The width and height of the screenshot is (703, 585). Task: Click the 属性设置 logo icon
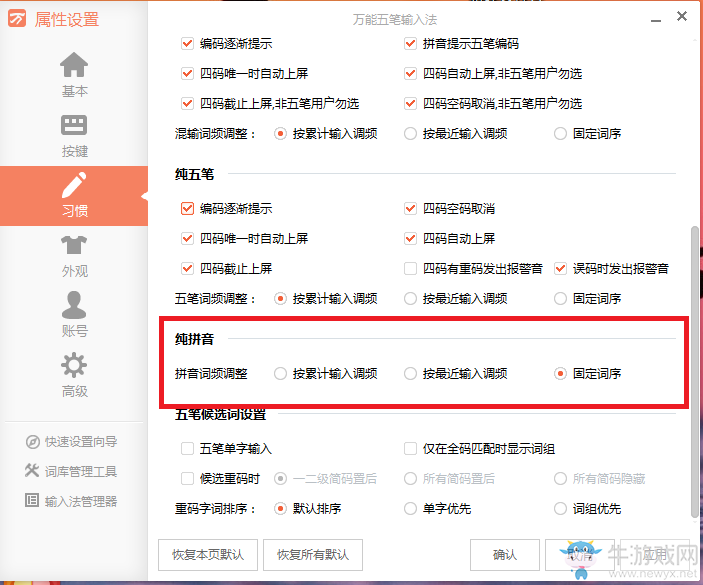pos(17,19)
